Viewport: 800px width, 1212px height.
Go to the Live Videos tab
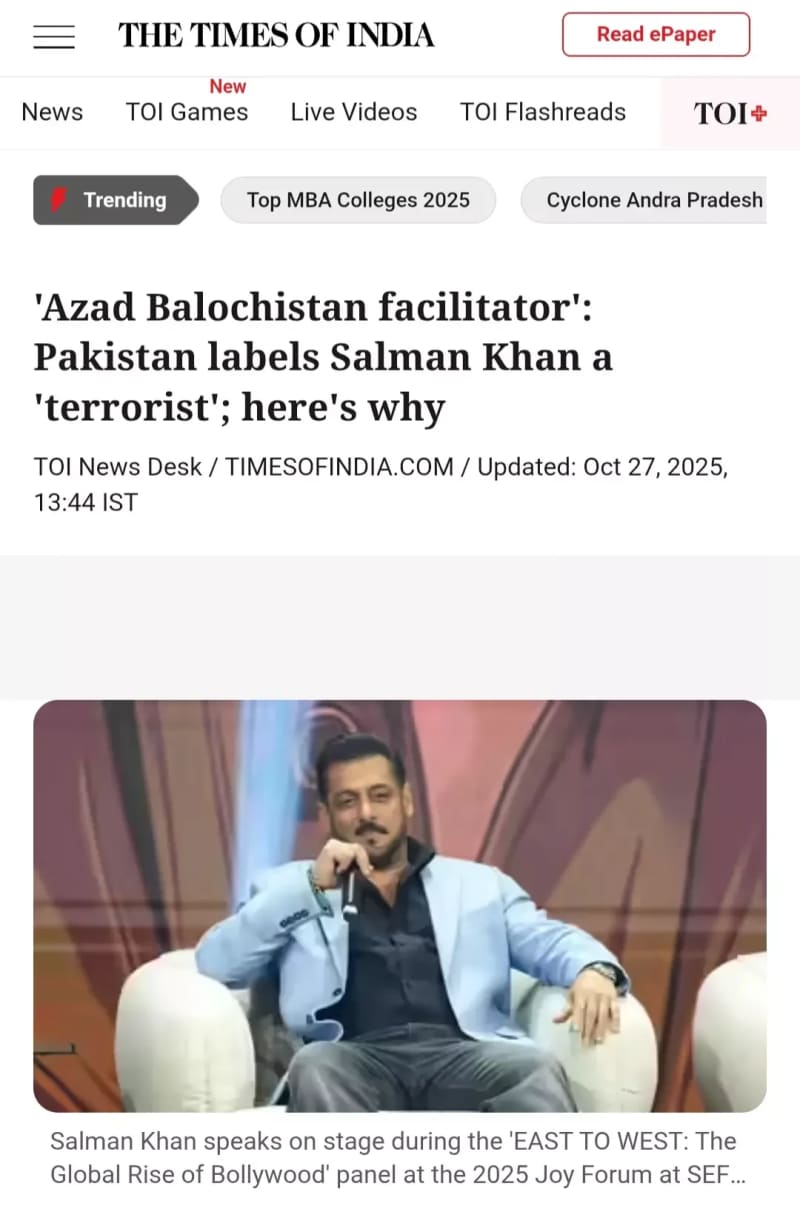point(354,112)
